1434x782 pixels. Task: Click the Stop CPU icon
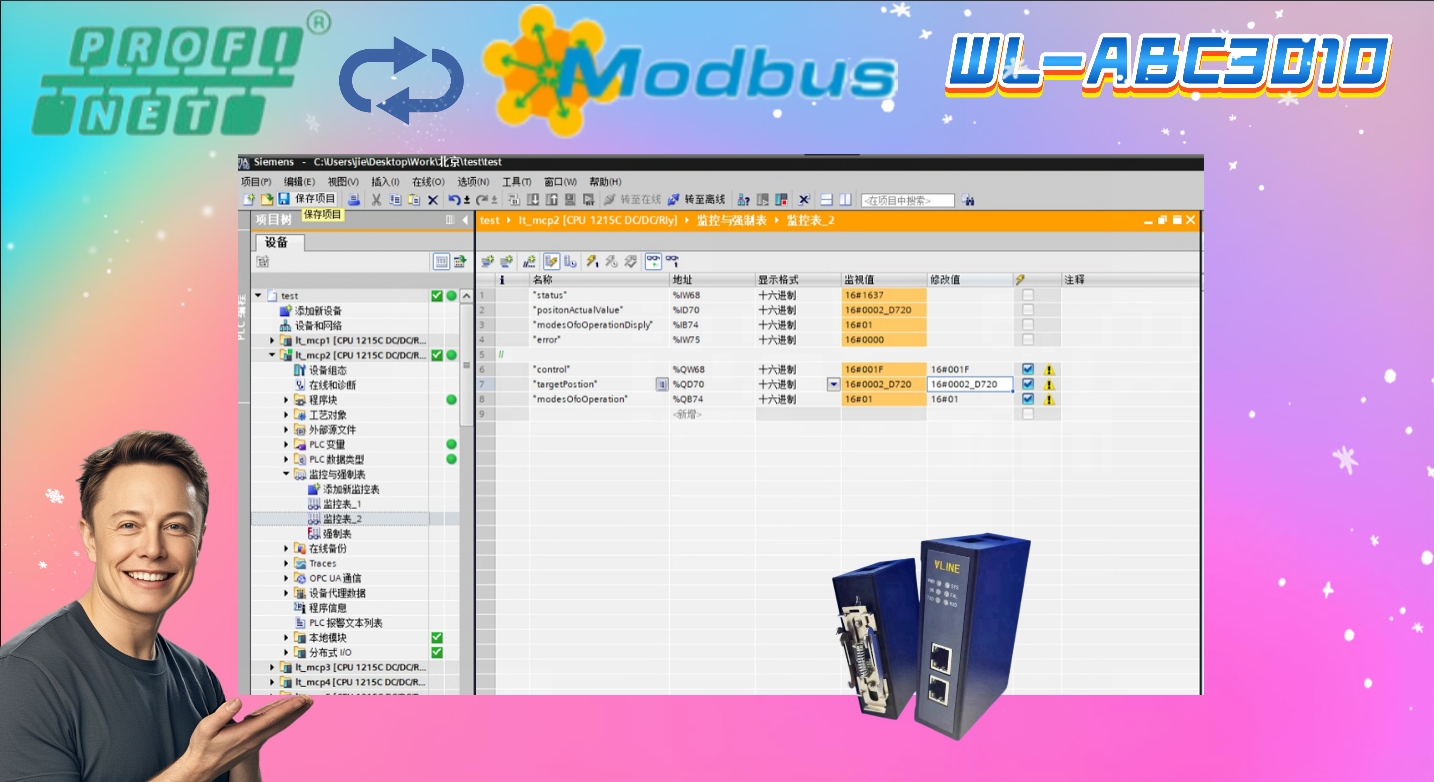[782, 199]
